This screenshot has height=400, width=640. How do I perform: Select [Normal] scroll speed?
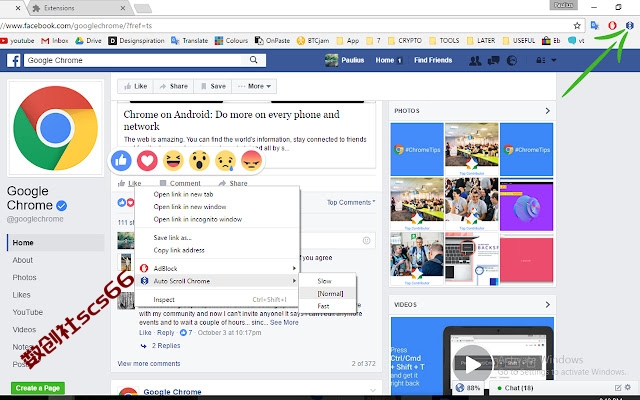click(328, 293)
